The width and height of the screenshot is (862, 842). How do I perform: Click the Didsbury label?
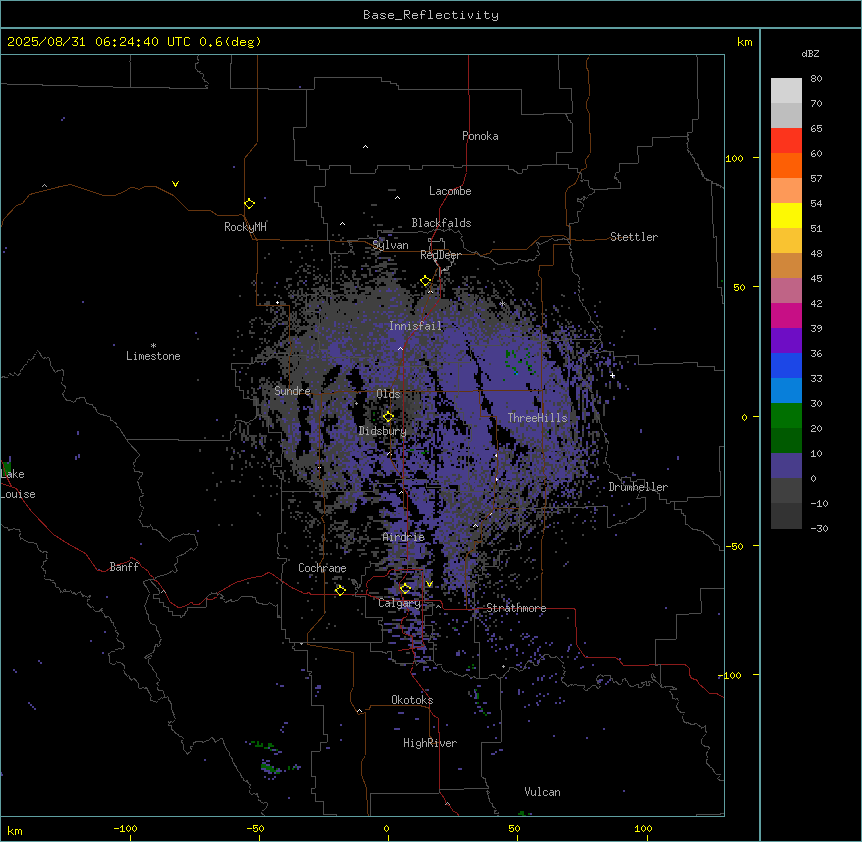(x=383, y=431)
